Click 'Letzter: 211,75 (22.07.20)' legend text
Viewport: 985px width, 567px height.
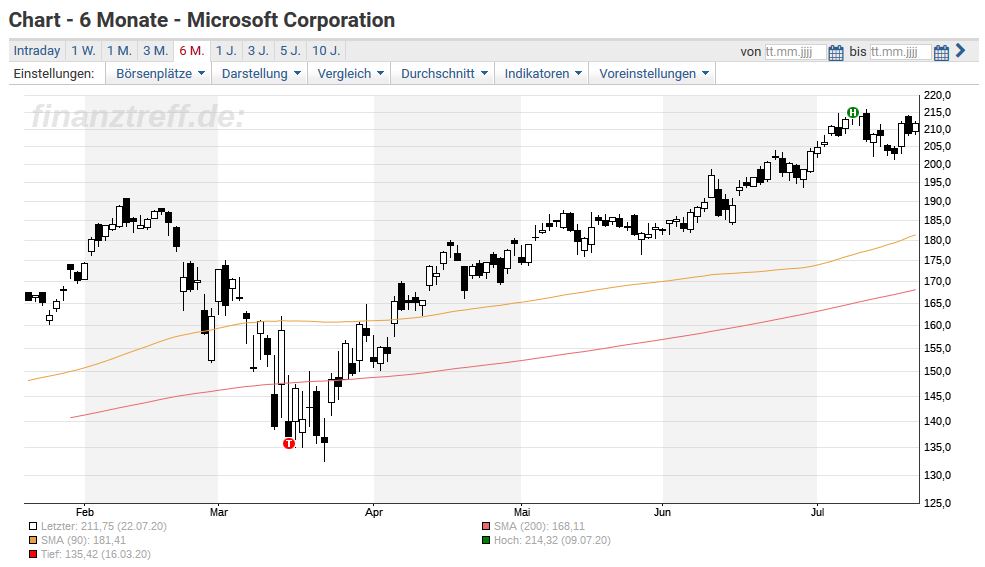pos(104,527)
